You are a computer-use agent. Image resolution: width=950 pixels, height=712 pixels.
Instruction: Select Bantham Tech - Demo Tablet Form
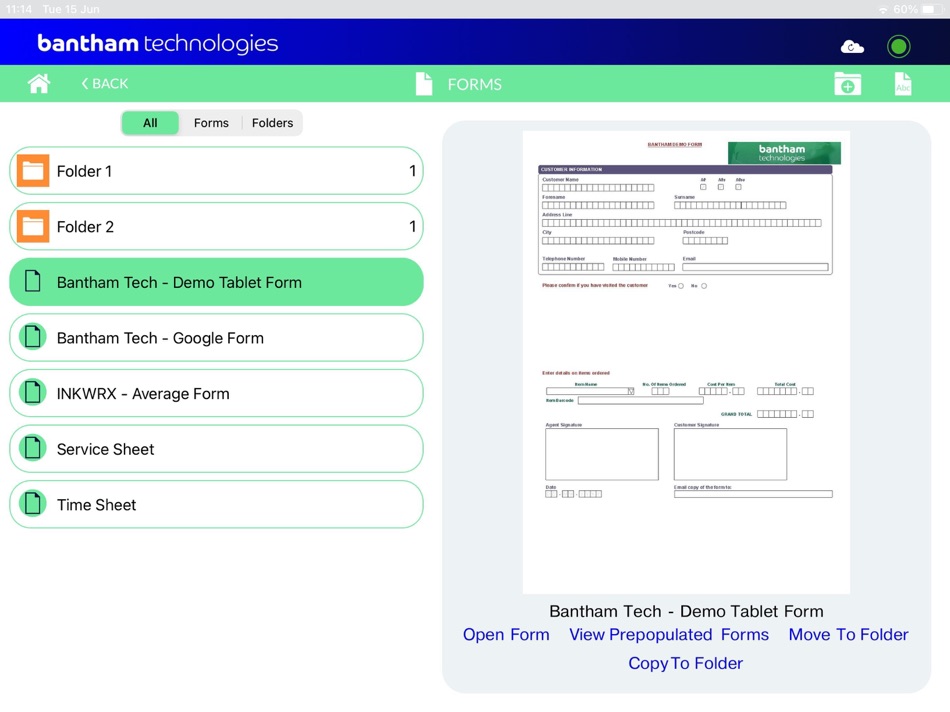tap(216, 282)
